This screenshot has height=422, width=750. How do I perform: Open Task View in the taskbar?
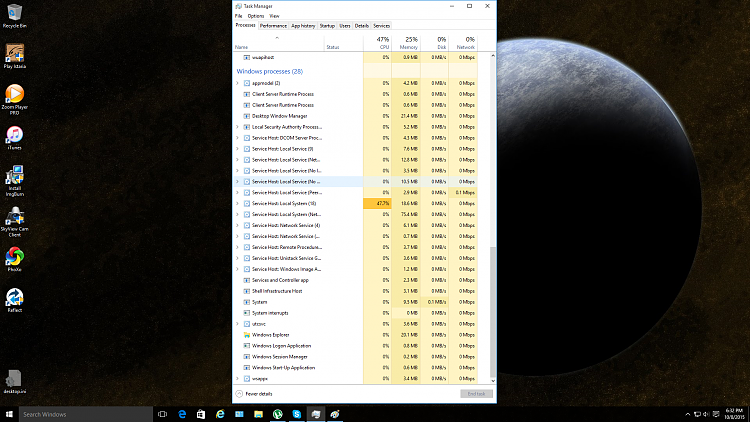click(163, 414)
